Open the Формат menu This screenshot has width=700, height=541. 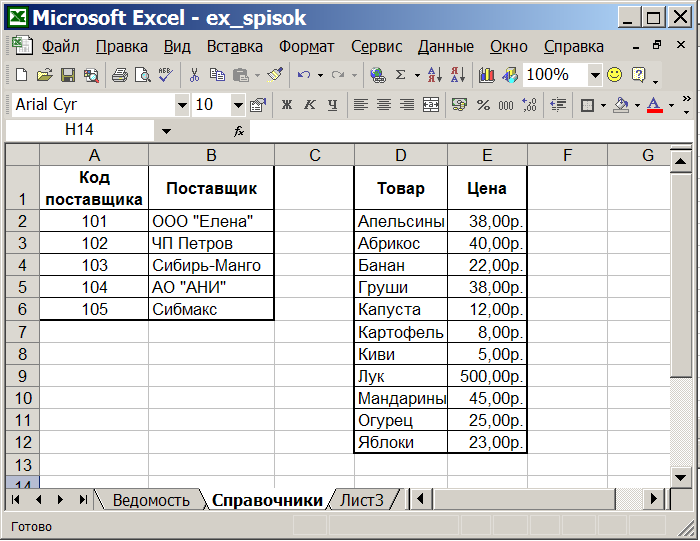(x=306, y=46)
